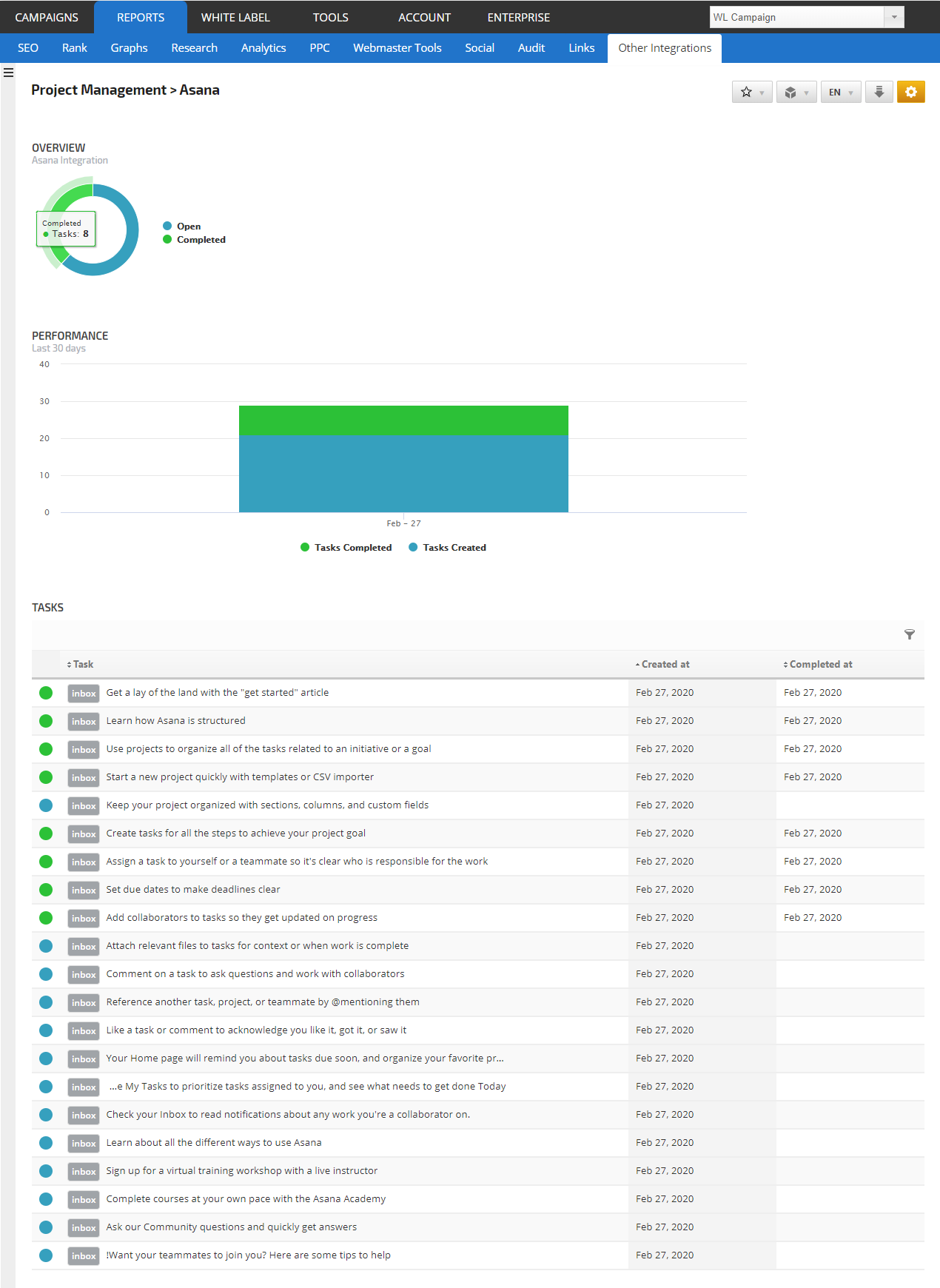Image resolution: width=940 pixels, height=1288 pixels.
Task: Switch to the Links tab
Action: (x=582, y=48)
